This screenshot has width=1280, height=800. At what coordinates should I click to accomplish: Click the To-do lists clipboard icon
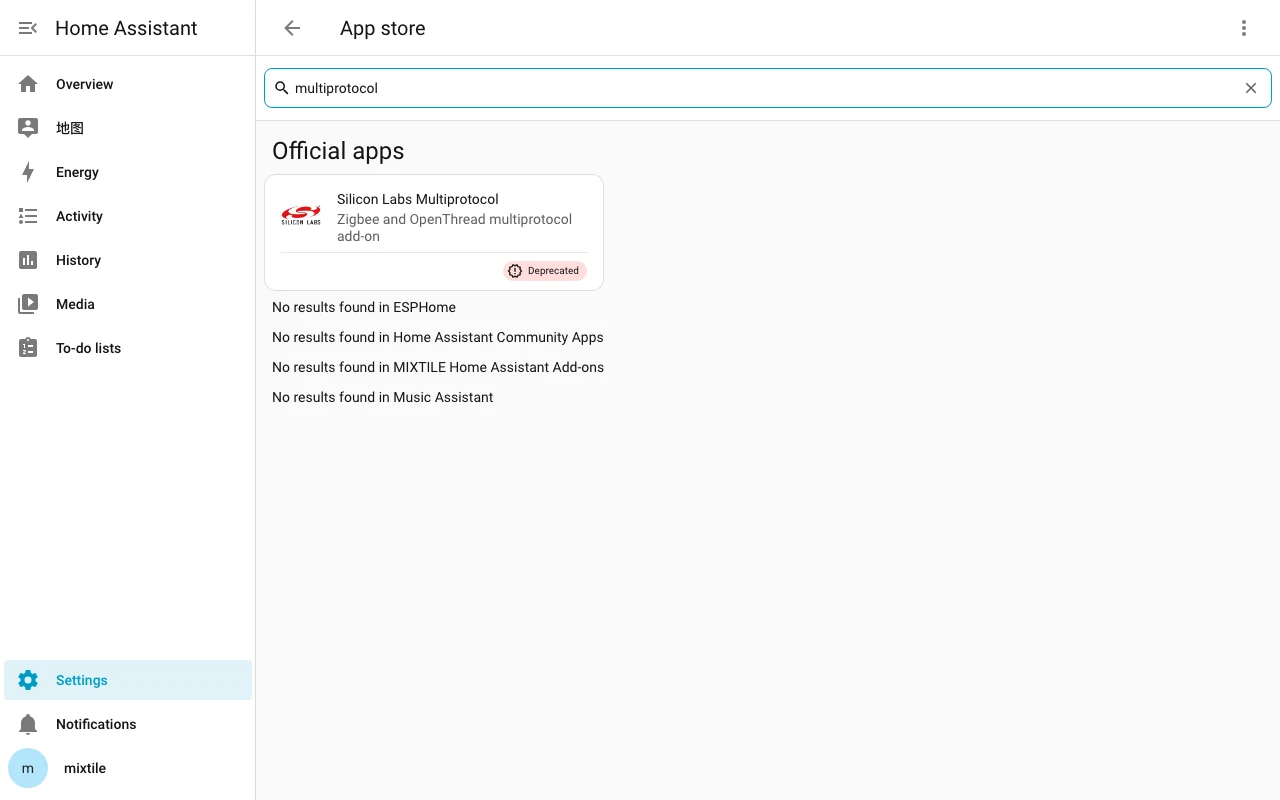tap(28, 348)
